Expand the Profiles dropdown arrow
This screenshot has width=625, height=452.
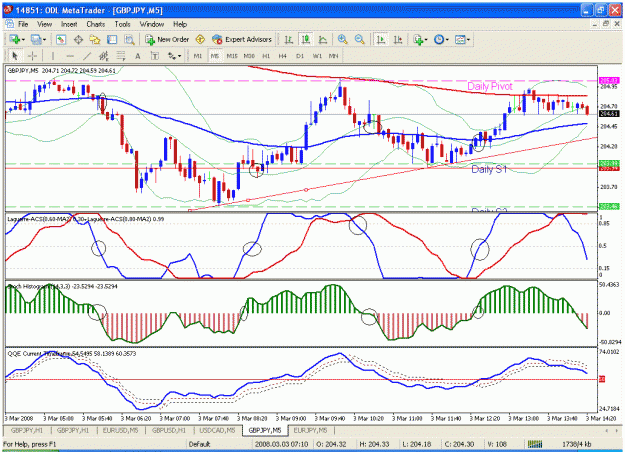point(44,39)
